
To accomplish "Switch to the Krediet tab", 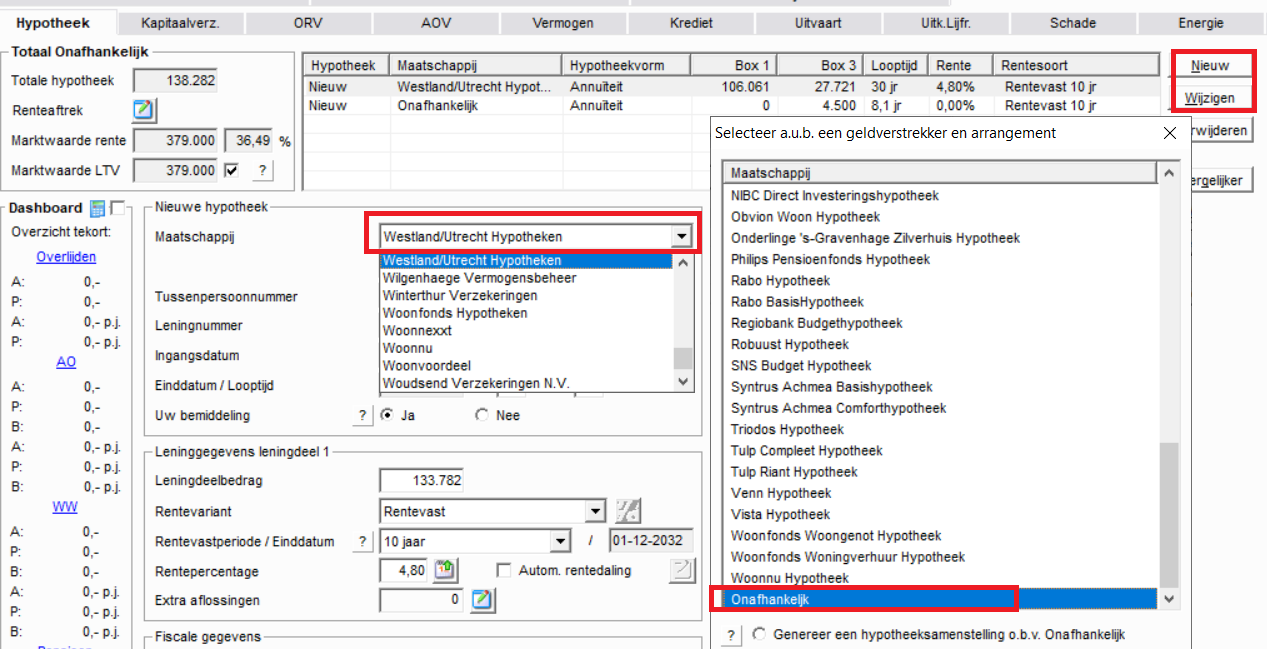I will tap(691, 23).
